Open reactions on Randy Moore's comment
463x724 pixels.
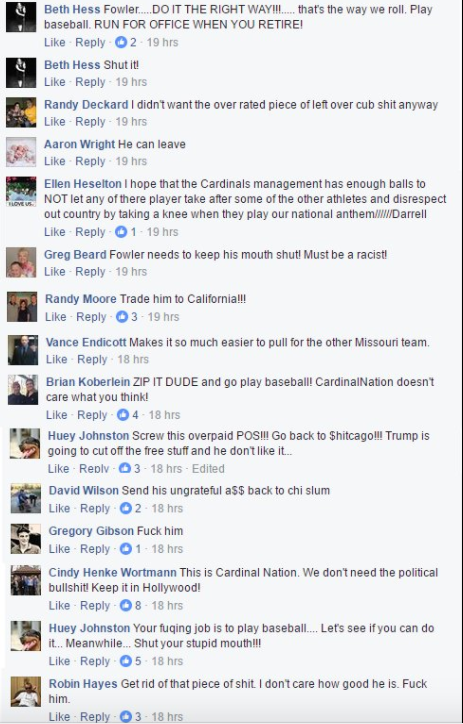point(122,317)
